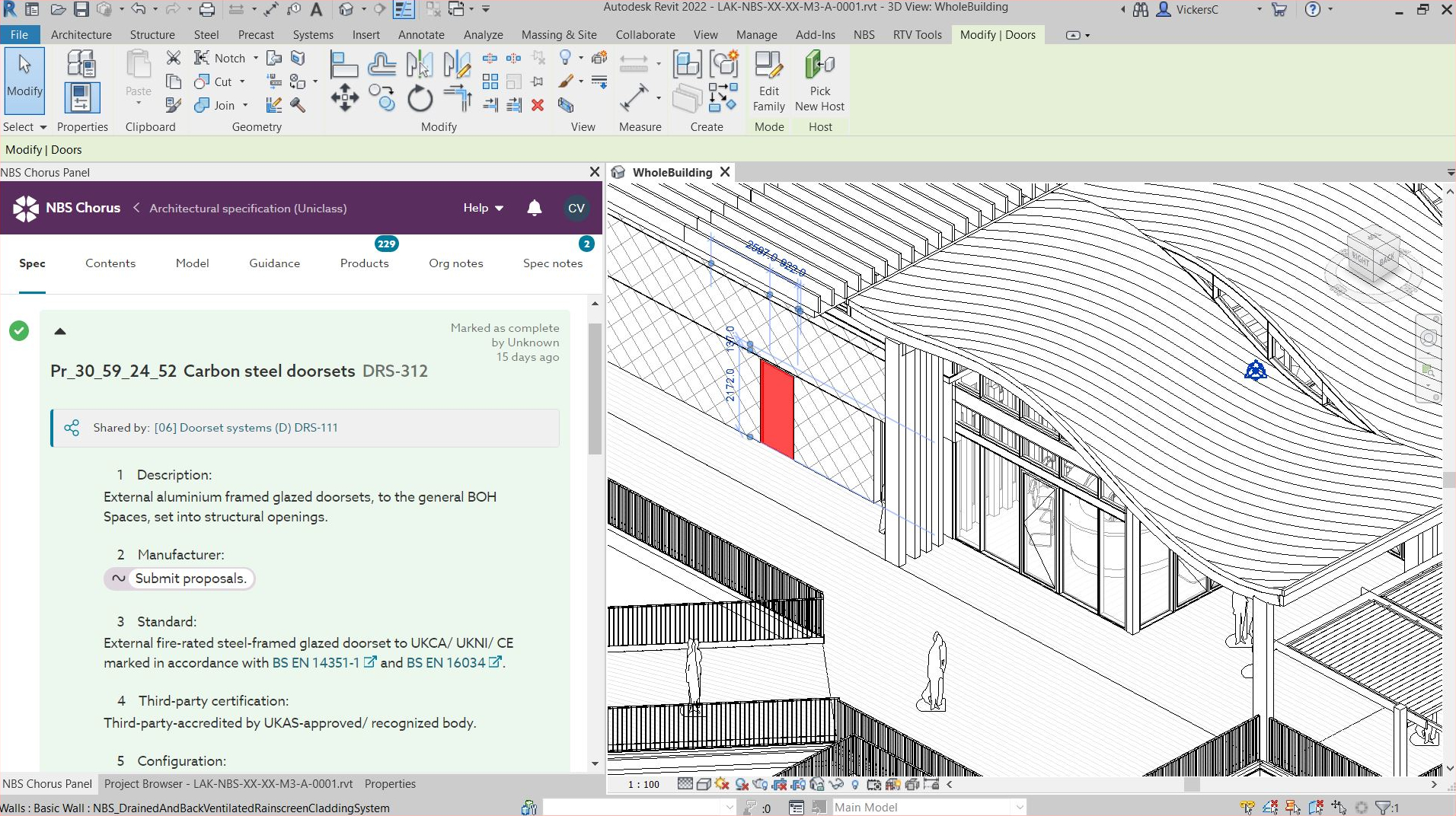Switch to the Guidance tab in NBS Chorus
This screenshot has width=1456, height=816.
[x=274, y=263]
